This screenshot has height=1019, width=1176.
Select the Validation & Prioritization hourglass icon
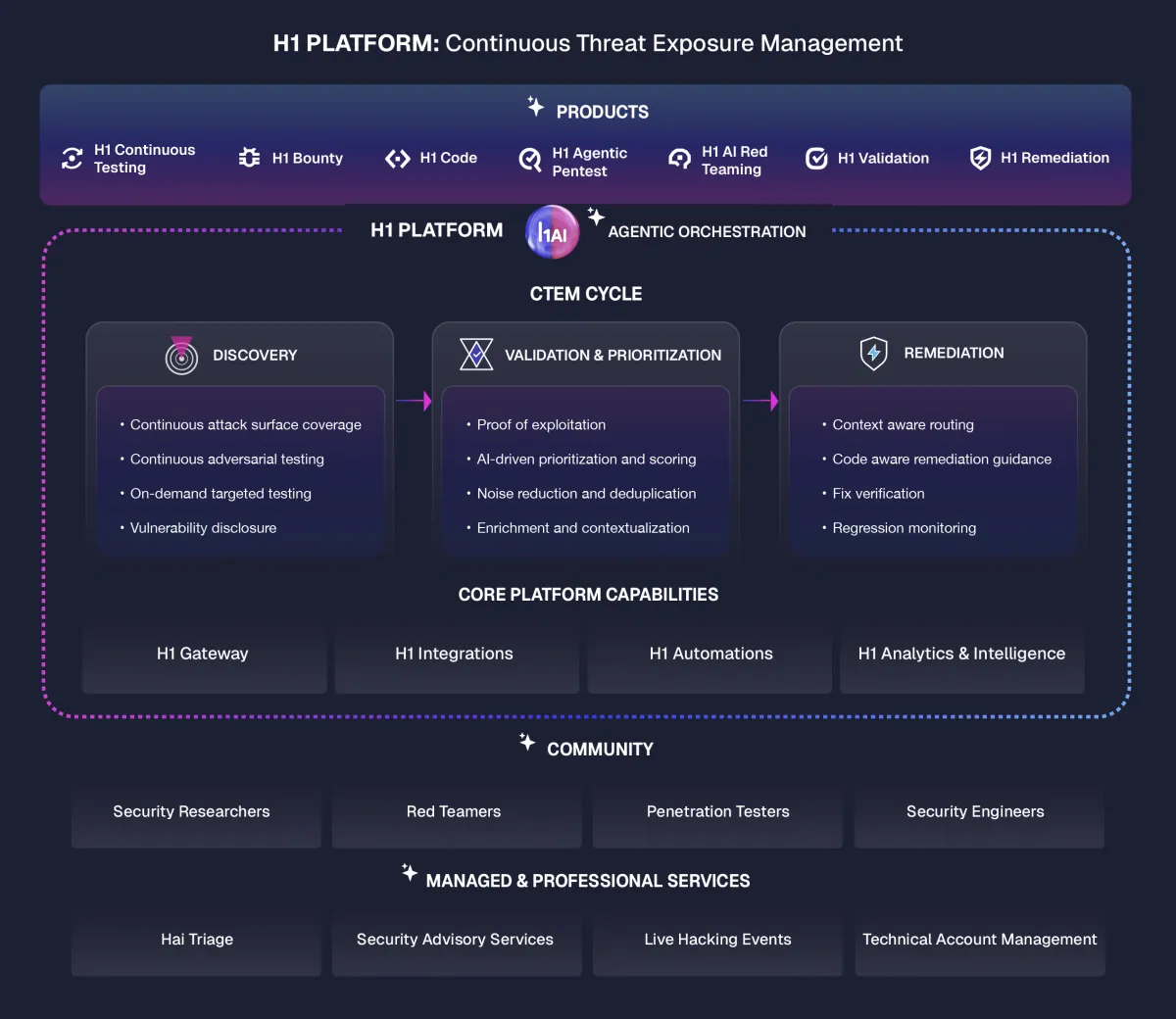click(476, 354)
